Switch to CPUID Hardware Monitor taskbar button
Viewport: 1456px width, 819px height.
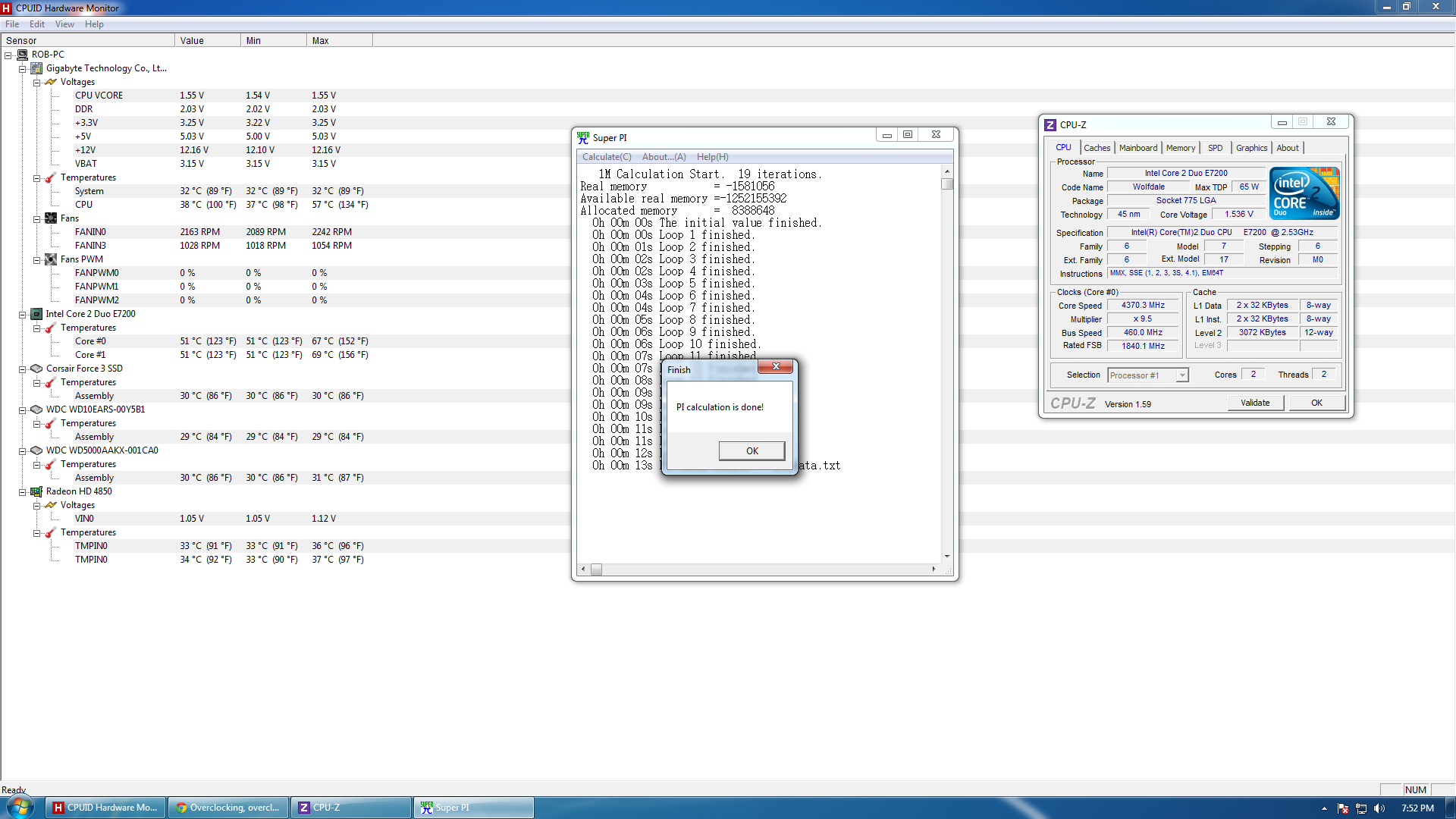[x=105, y=808]
